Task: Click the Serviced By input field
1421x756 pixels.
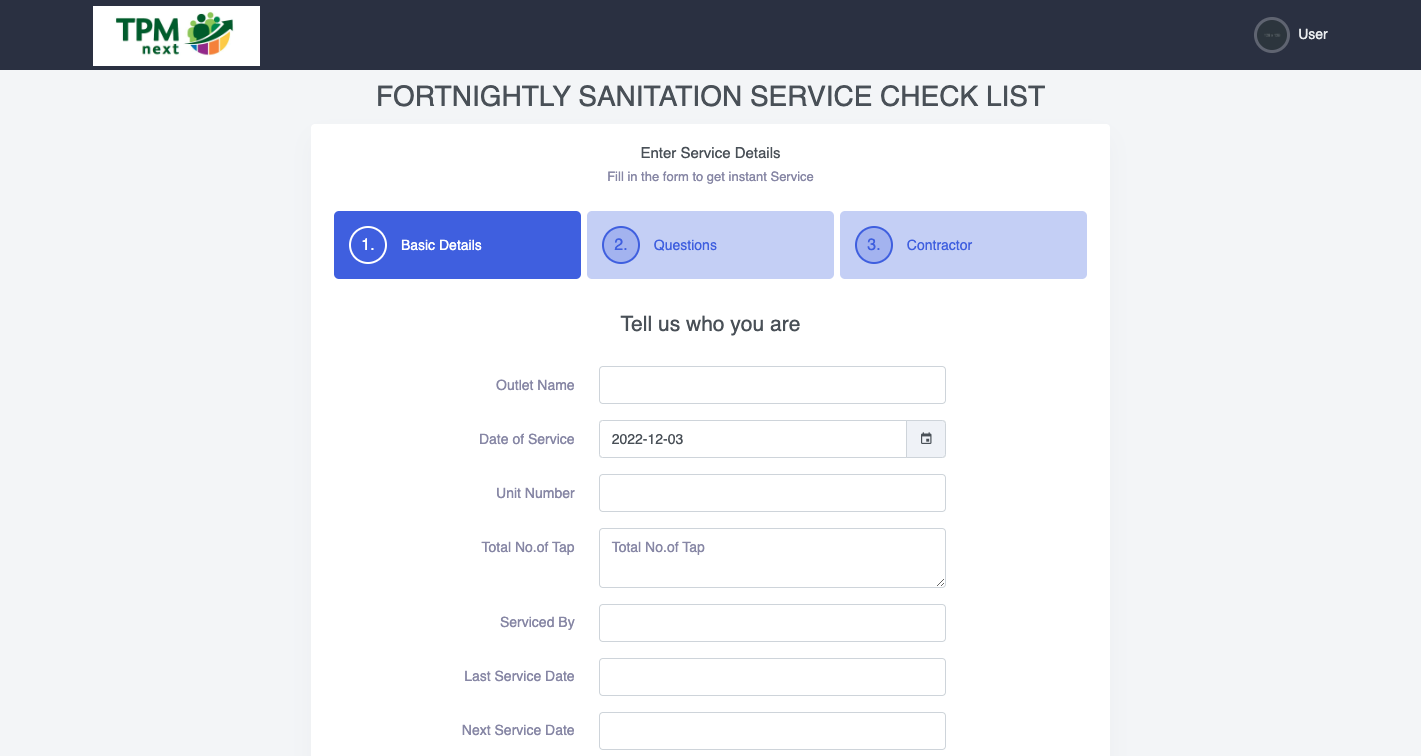Action: [x=772, y=623]
